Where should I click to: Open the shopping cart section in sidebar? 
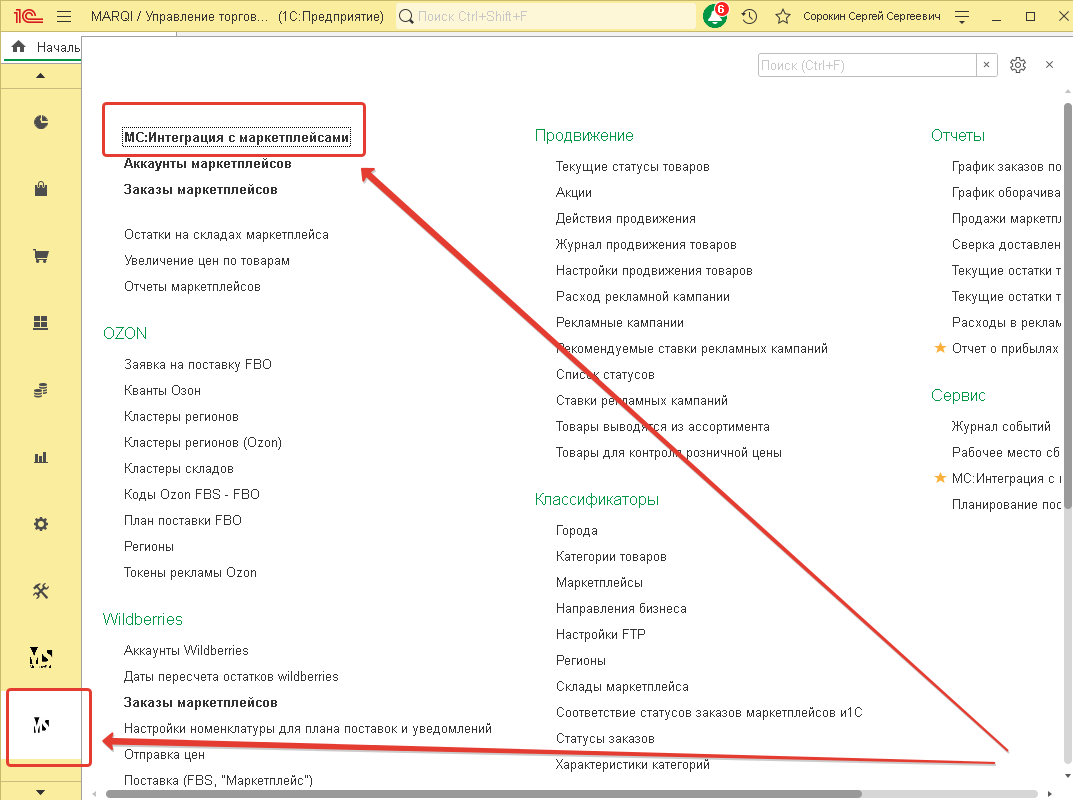coord(41,256)
